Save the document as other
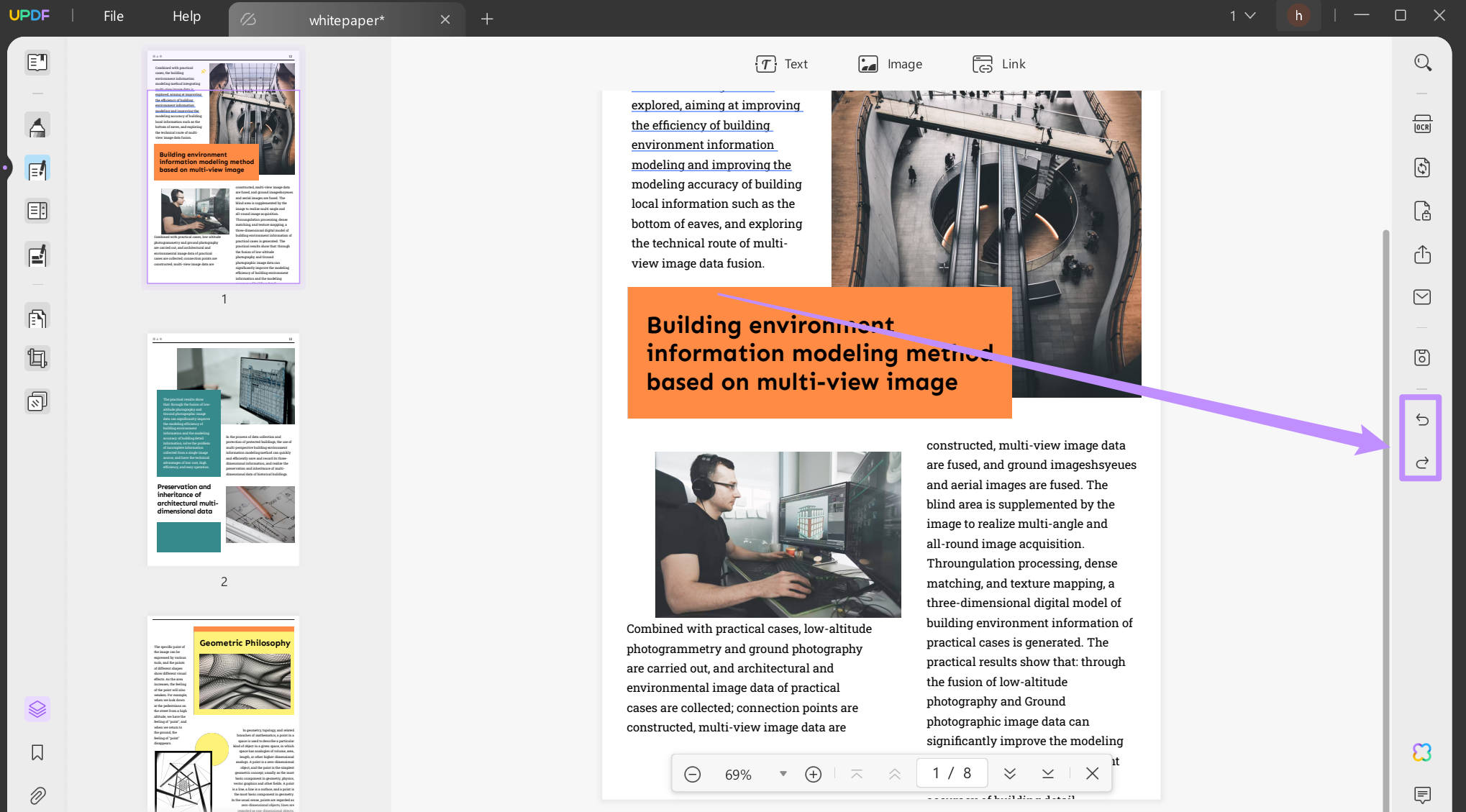1466x812 pixels. point(1422,357)
